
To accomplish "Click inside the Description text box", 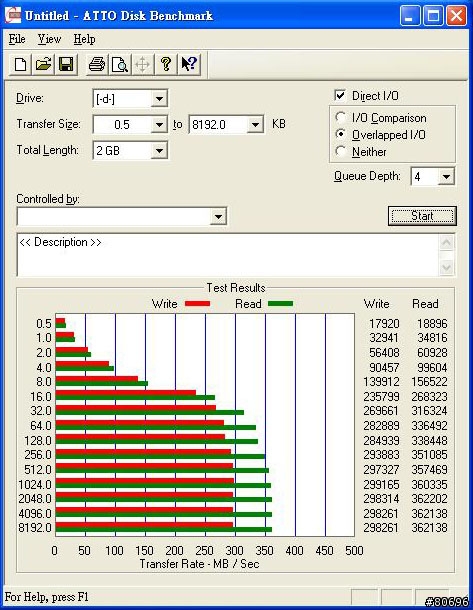I will (229, 255).
